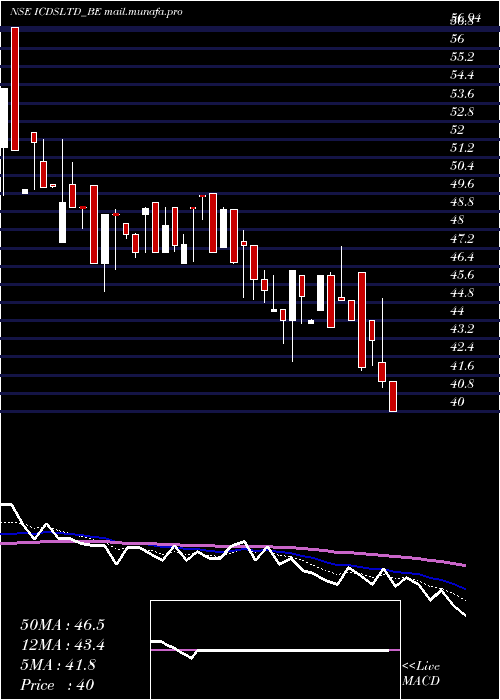Click the 50.4 price axis label

pyautogui.click(x=462, y=166)
